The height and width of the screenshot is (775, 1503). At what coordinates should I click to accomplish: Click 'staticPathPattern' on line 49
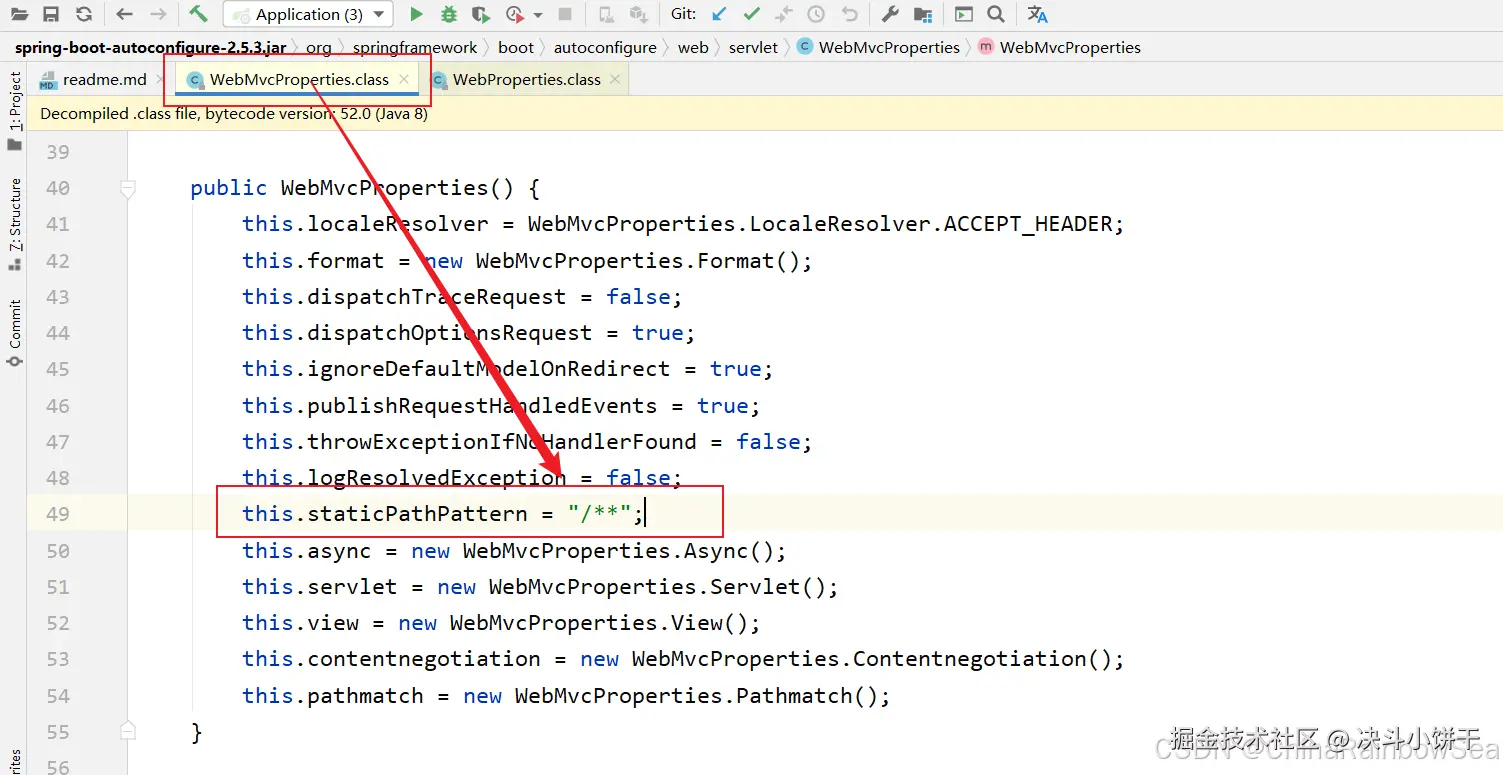417,514
